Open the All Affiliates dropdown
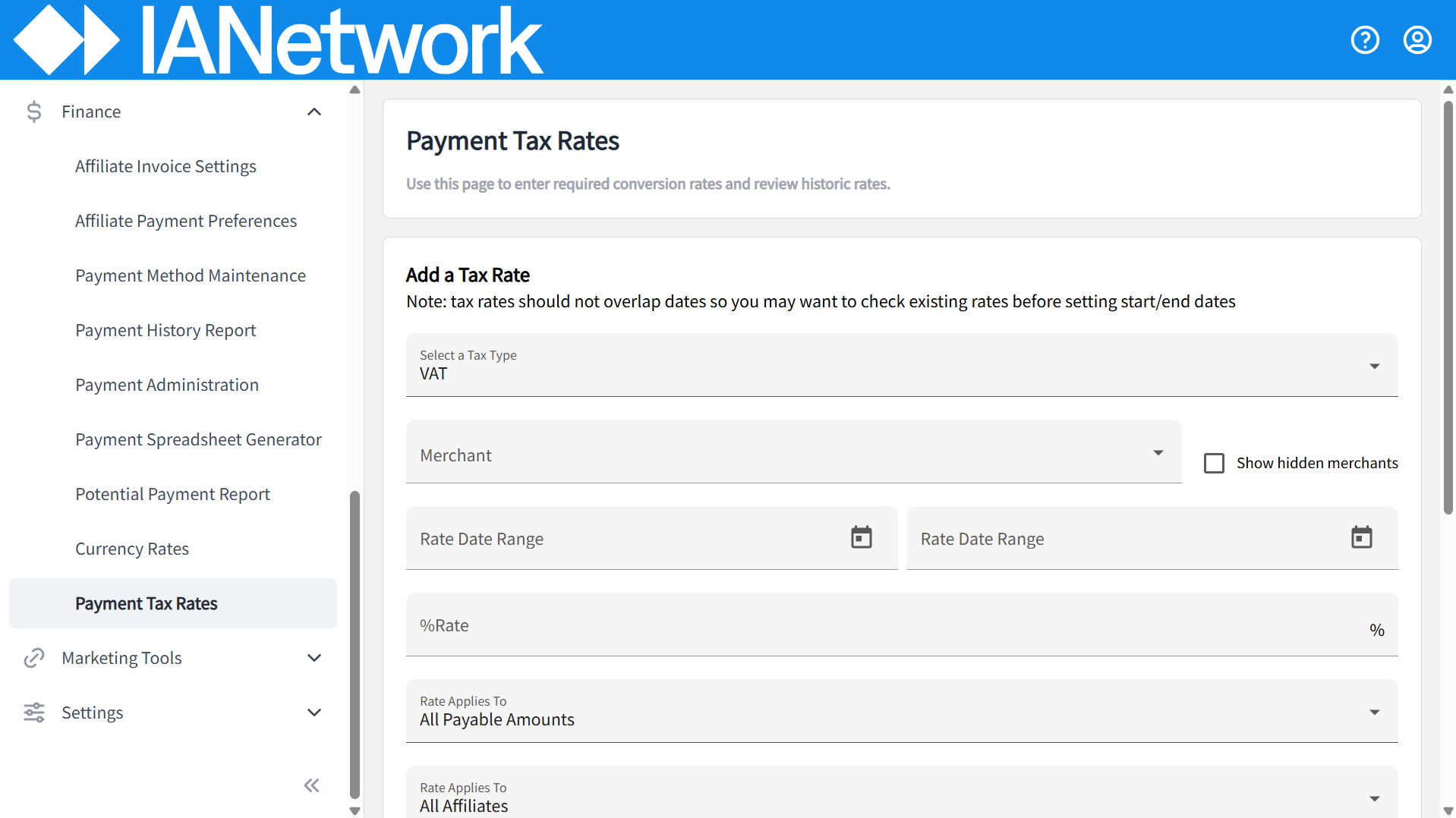 coord(1374,798)
